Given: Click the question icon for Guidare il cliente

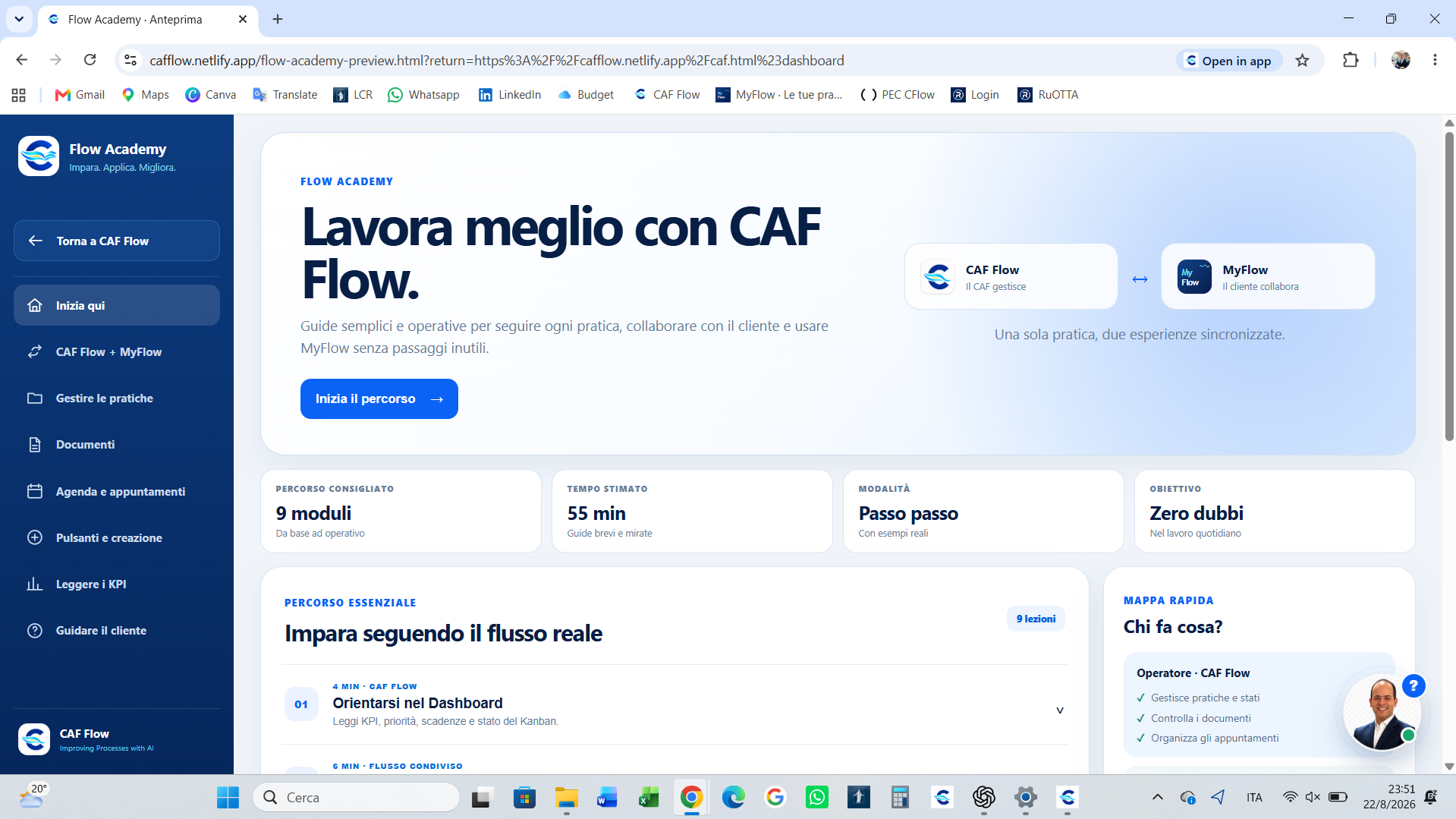Looking at the screenshot, I should 35,630.
